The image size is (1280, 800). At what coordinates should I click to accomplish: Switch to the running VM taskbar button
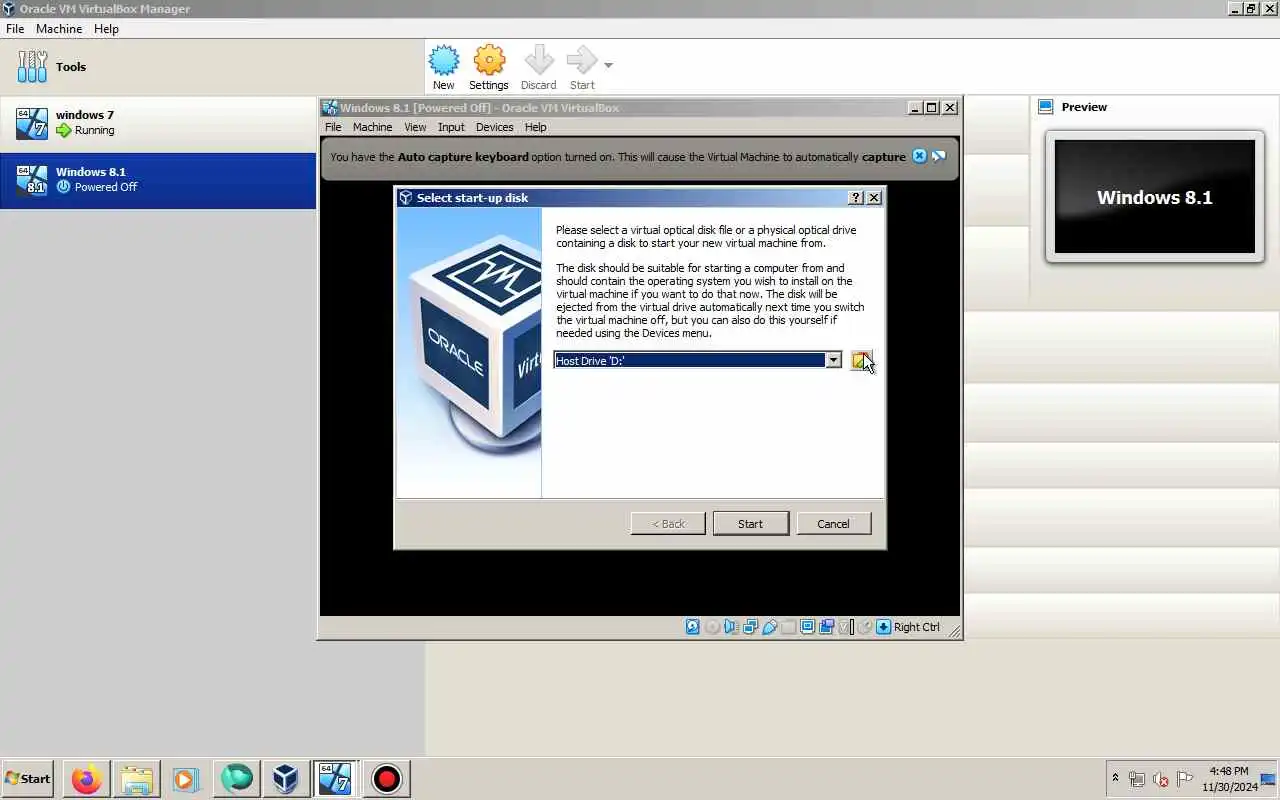(337, 779)
